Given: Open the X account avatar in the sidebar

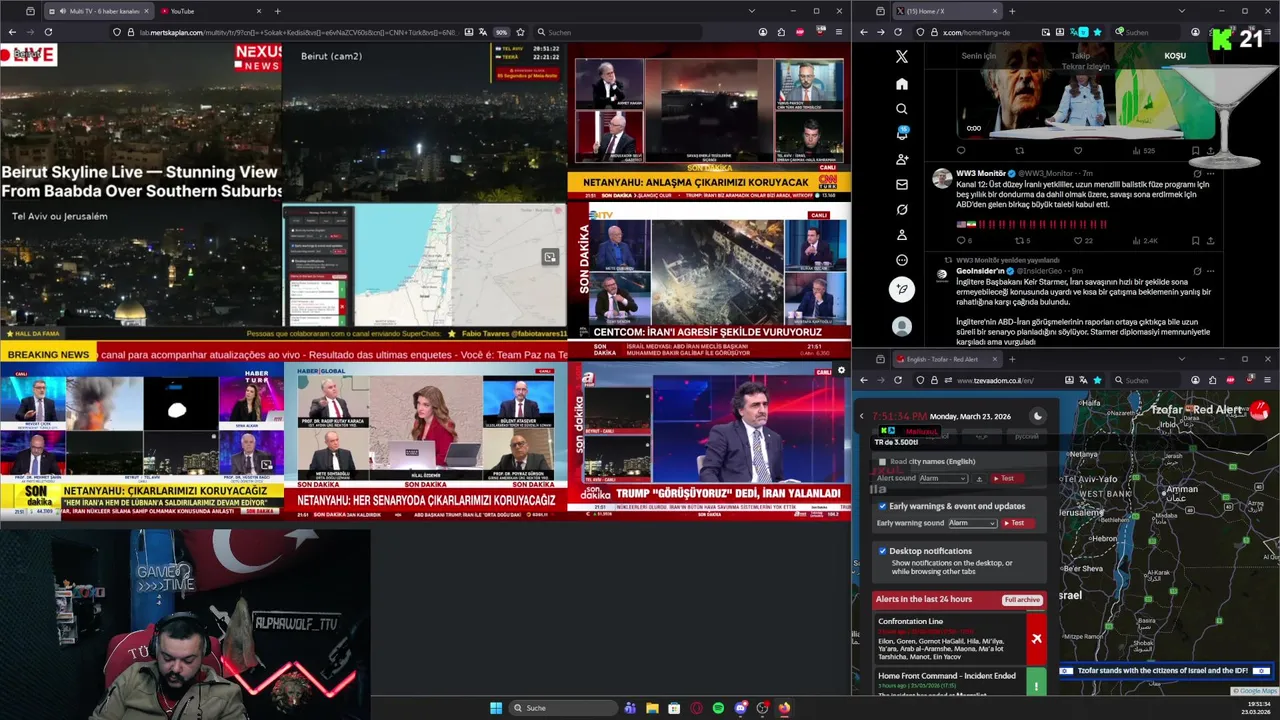Looking at the screenshot, I should point(902,326).
